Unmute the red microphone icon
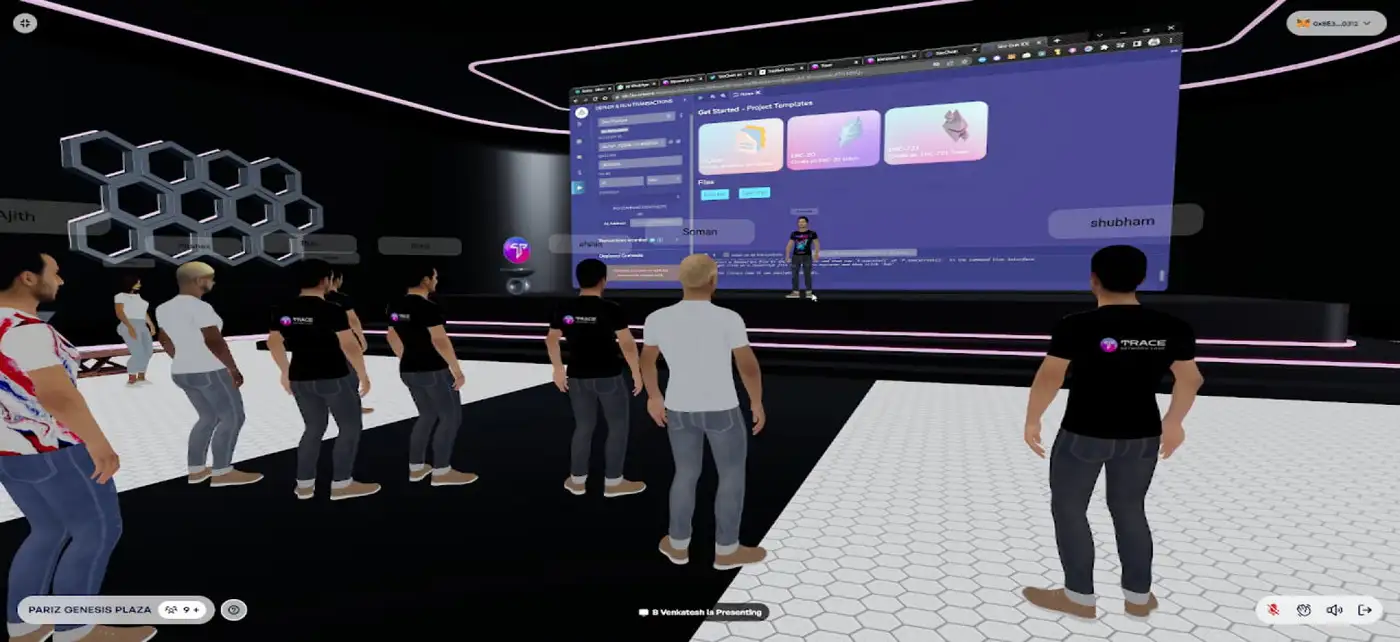 click(1274, 609)
